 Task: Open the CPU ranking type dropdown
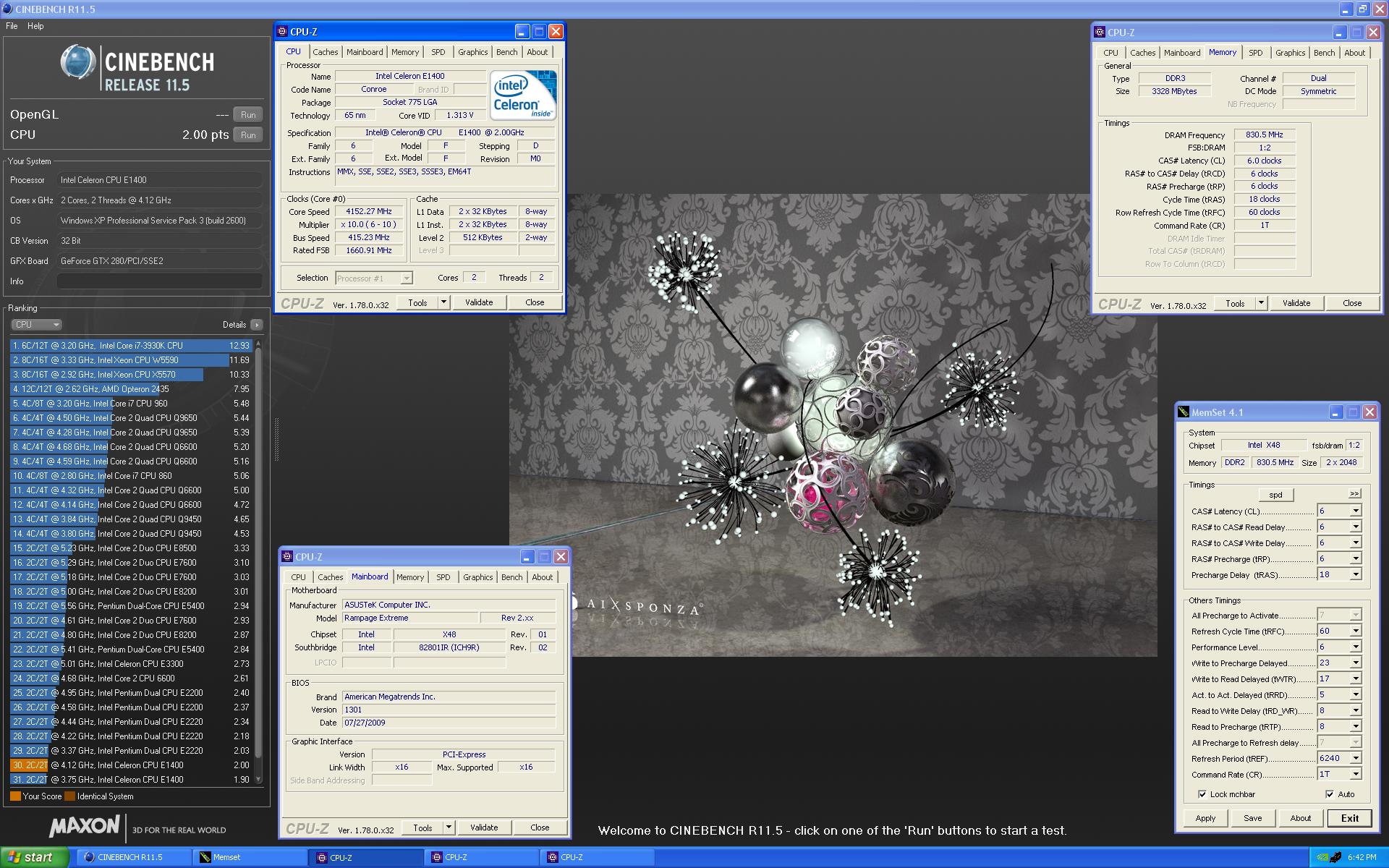(36, 325)
